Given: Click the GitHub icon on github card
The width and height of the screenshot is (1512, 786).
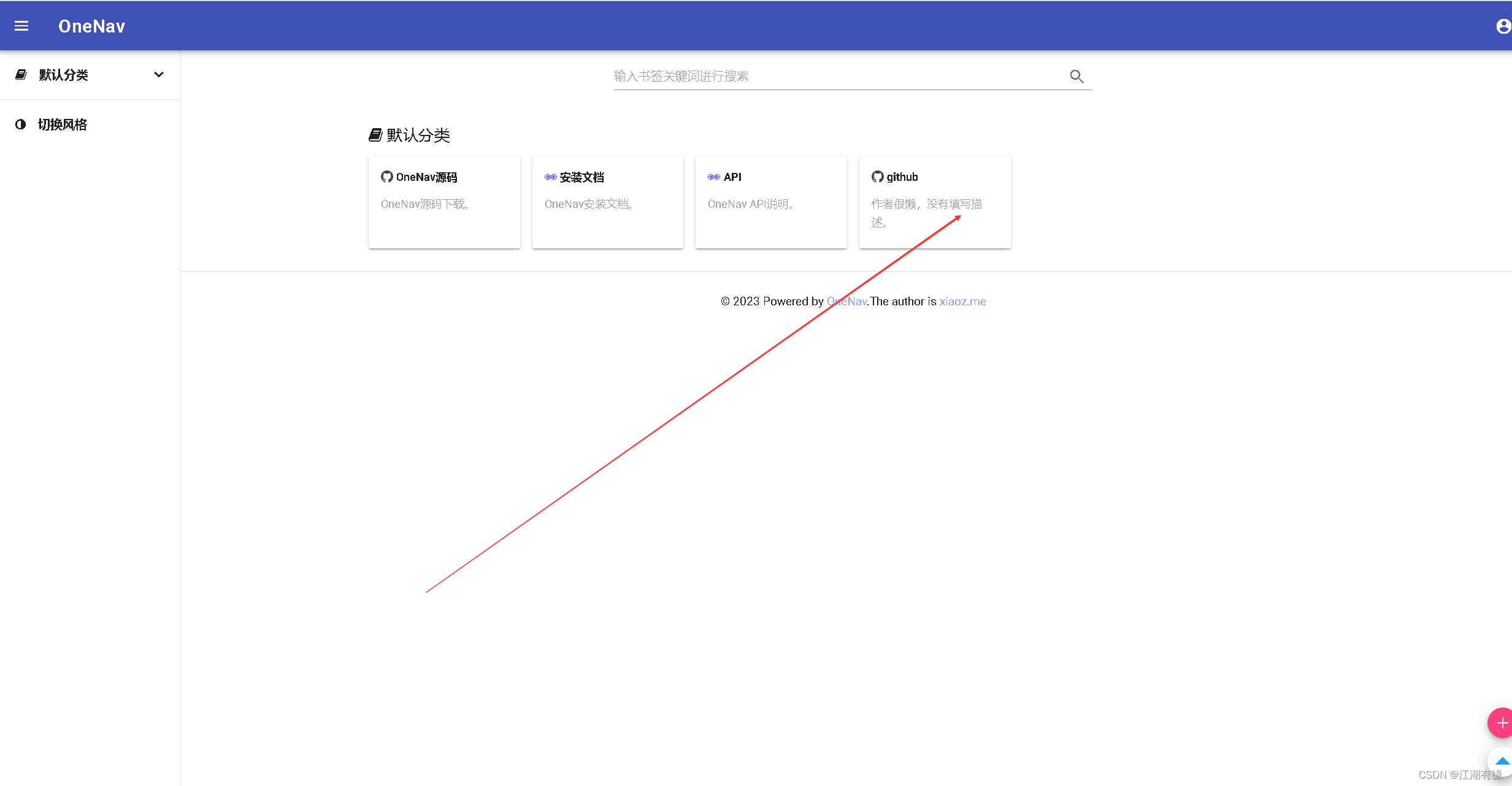Looking at the screenshot, I should pos(878,177).
